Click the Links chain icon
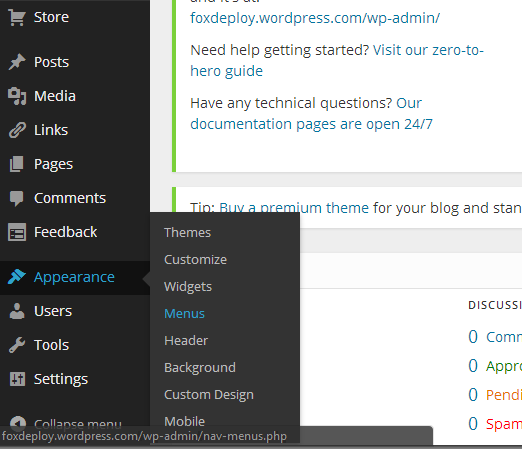 click(x=17, y=130)
